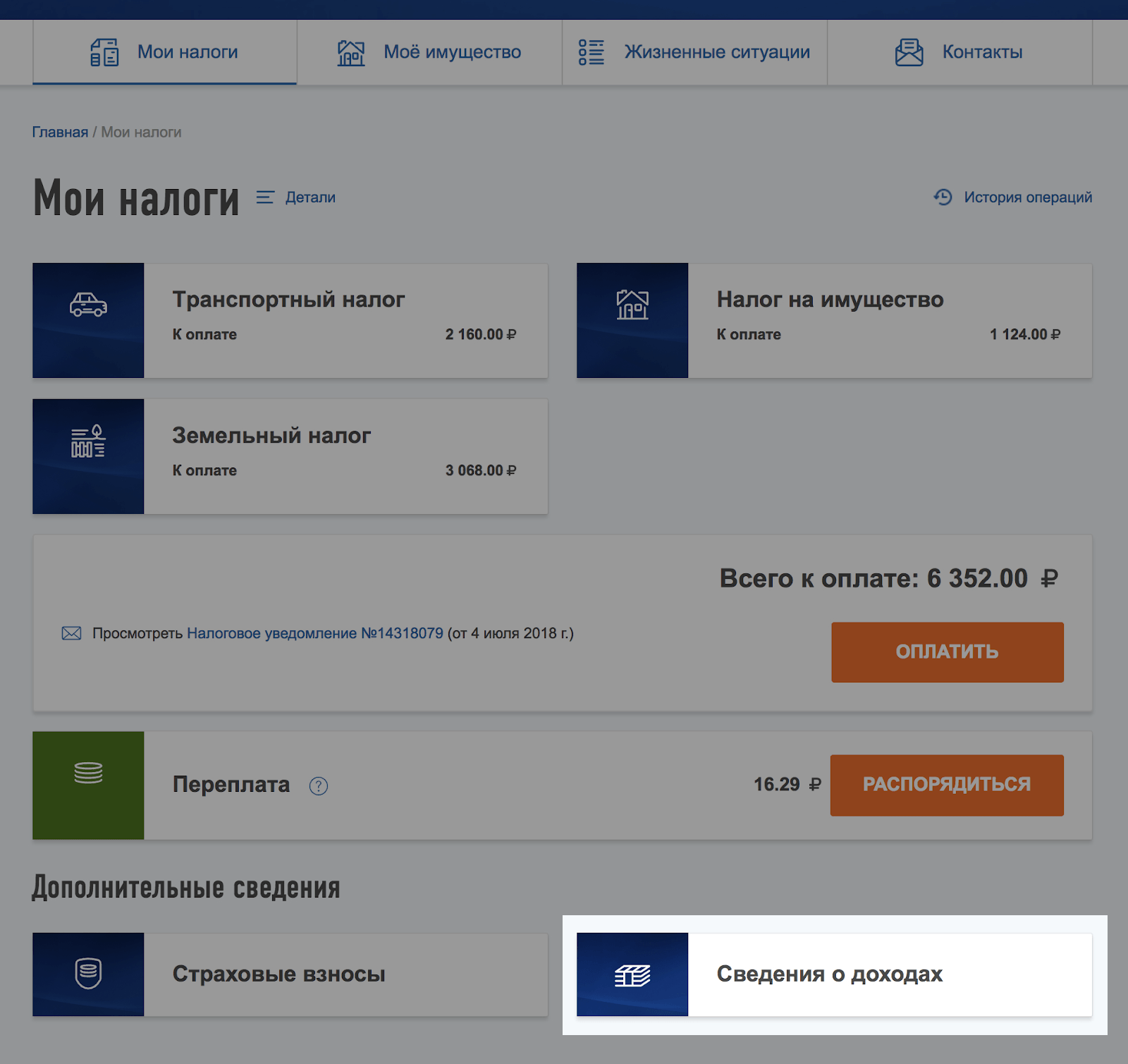This screenshot has height=1064, width=1128.
Task: Click Всего к оплате total text
Action: pos(889,578)
